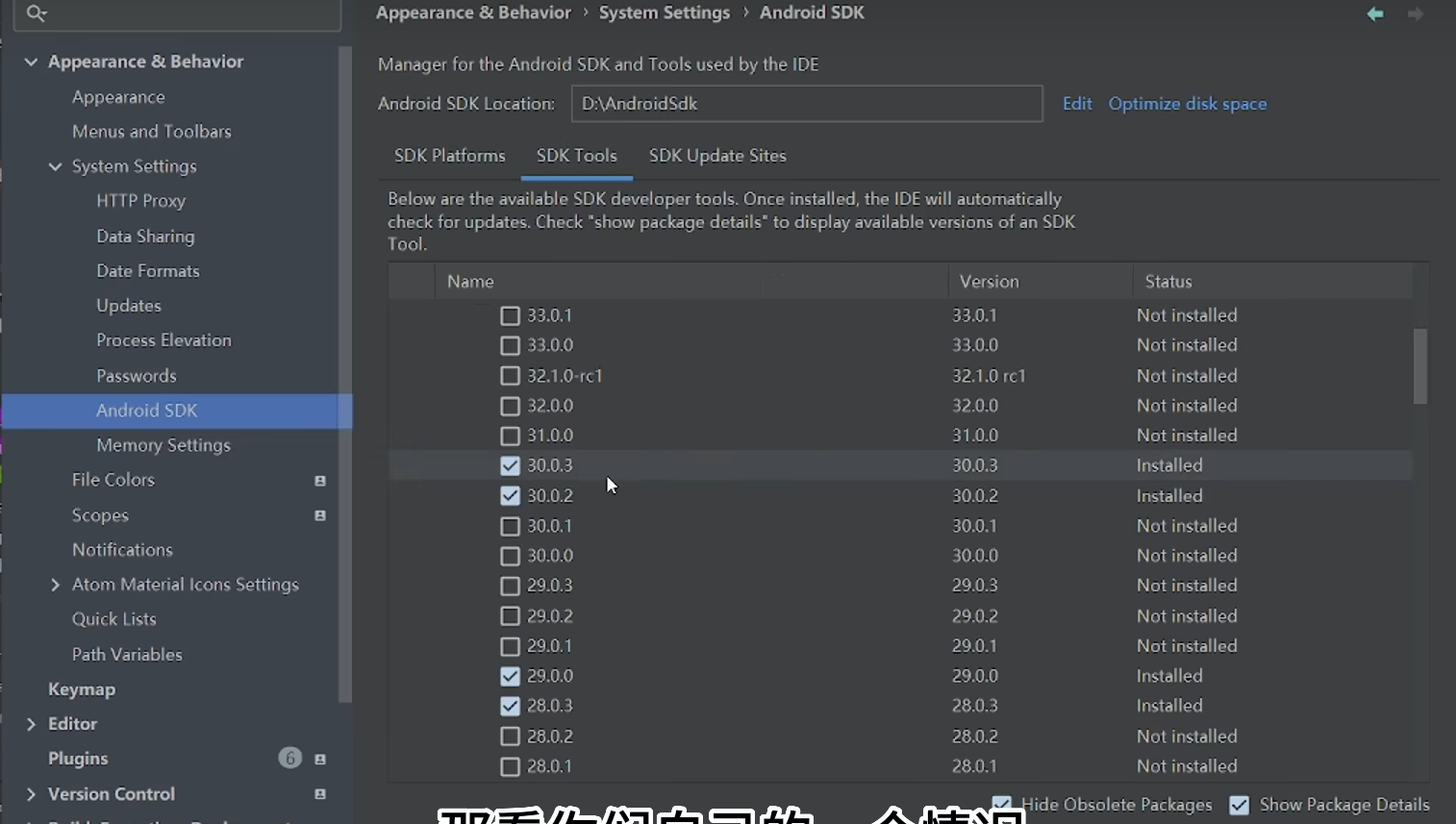
Task: Open Updates settings
Action: pos(129,306)
